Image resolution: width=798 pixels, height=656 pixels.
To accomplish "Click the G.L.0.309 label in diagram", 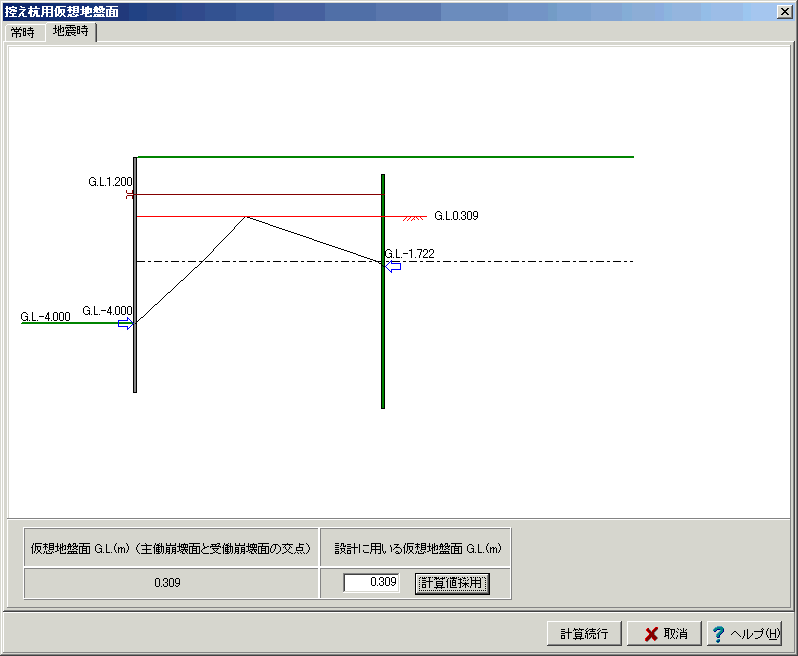I will click(456, 216).
